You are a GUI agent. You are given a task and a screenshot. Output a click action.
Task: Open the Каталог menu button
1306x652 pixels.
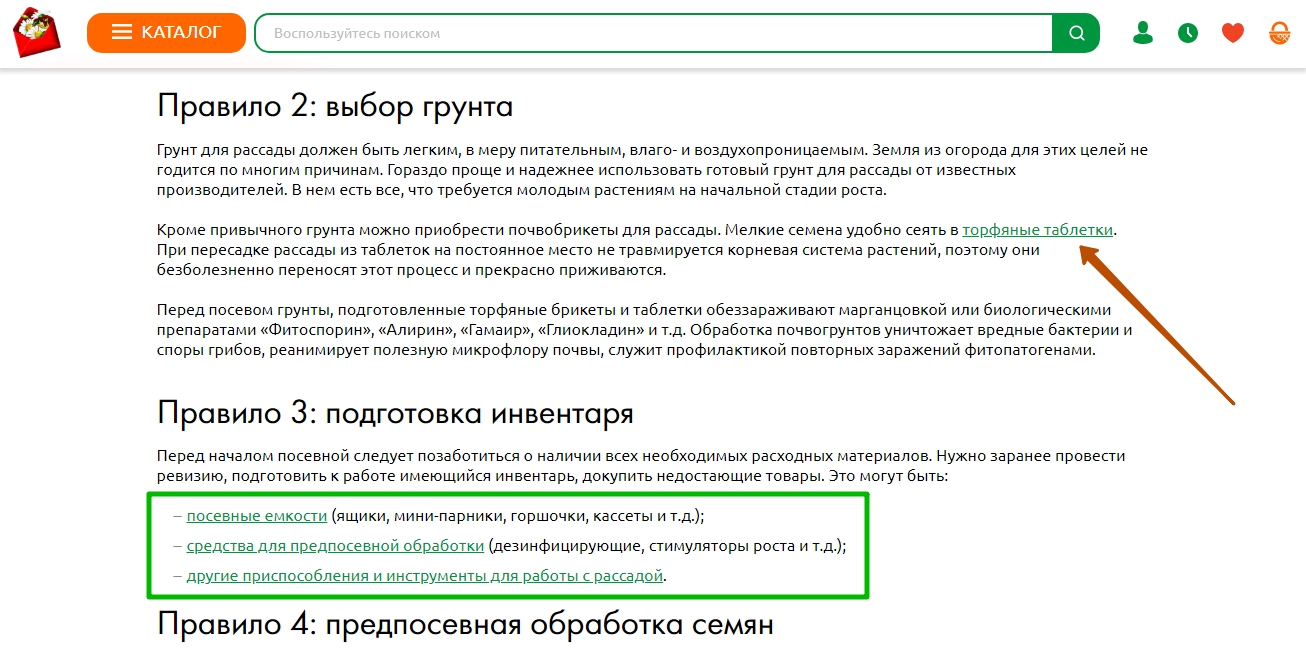pos(166,33)
